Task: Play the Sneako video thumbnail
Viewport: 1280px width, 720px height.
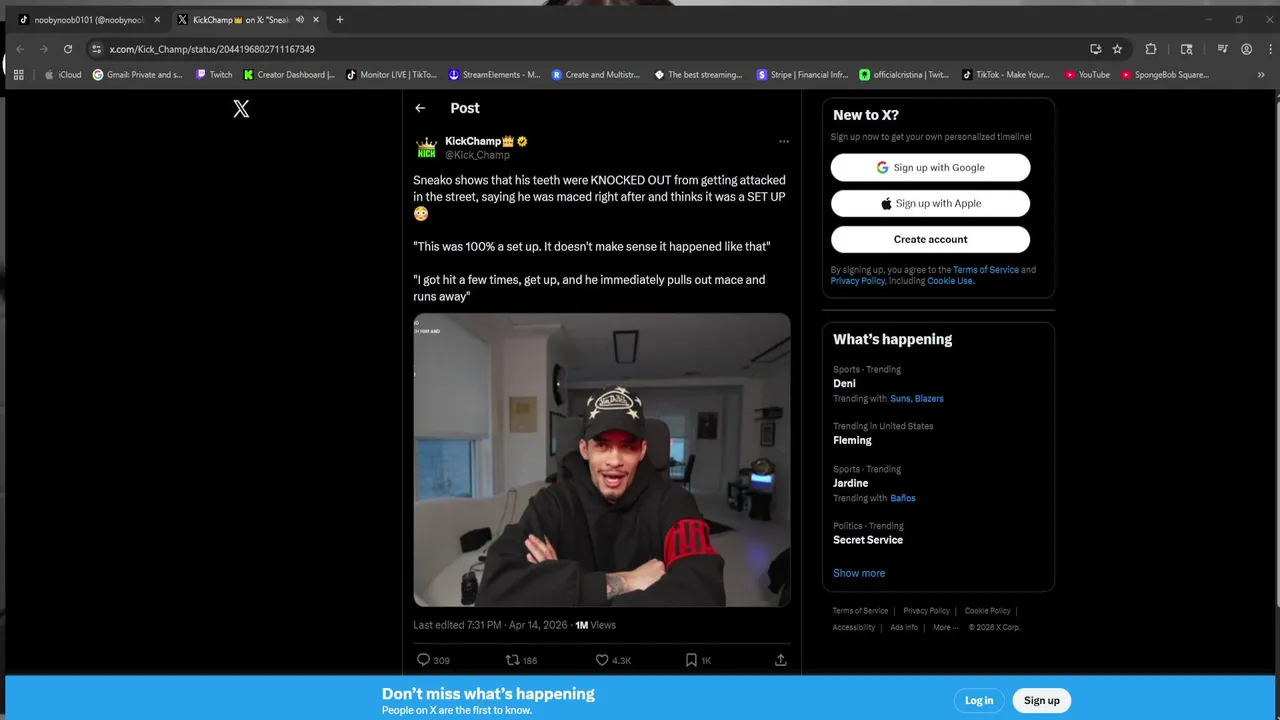Action: click(x=602, y=460)
